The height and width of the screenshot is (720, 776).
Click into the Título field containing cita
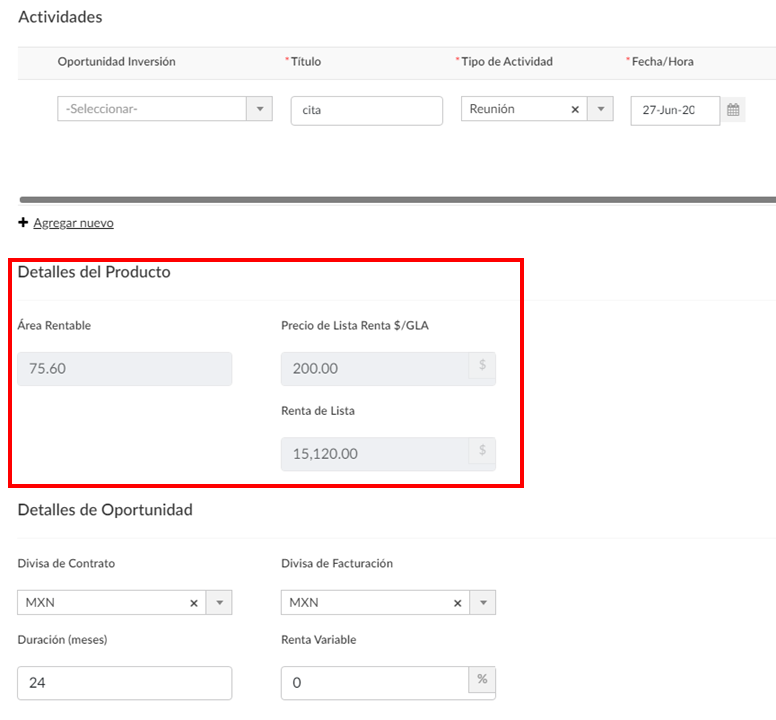coord(367,110)
